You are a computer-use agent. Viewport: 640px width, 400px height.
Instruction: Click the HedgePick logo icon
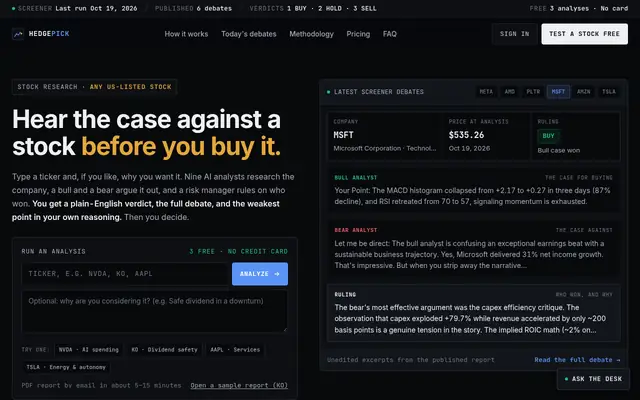tap(18, 34)
